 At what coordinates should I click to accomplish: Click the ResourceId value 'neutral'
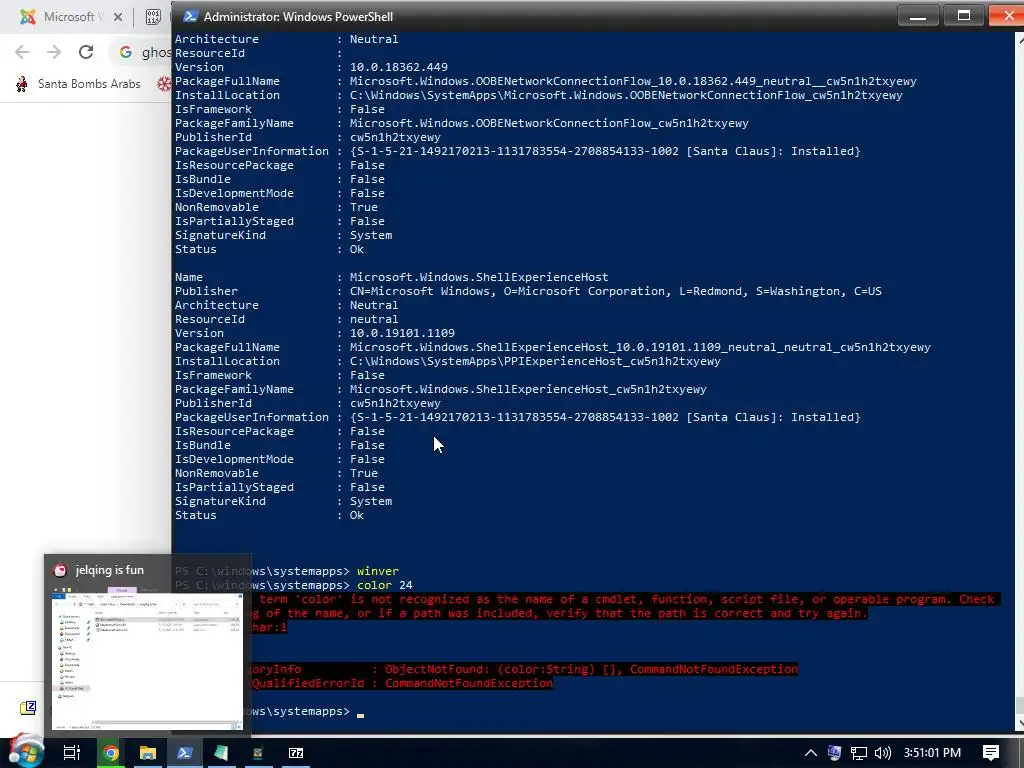[374, 319]
